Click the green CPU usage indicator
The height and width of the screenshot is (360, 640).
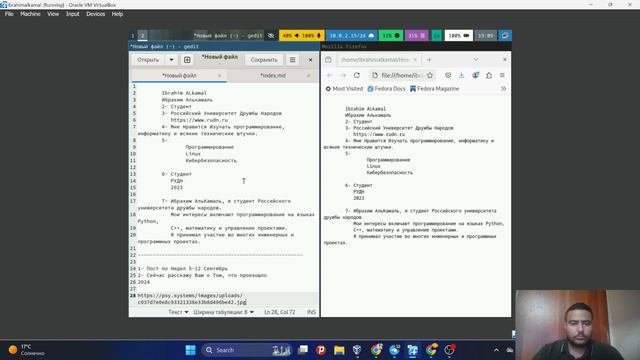tap(391, 36)
